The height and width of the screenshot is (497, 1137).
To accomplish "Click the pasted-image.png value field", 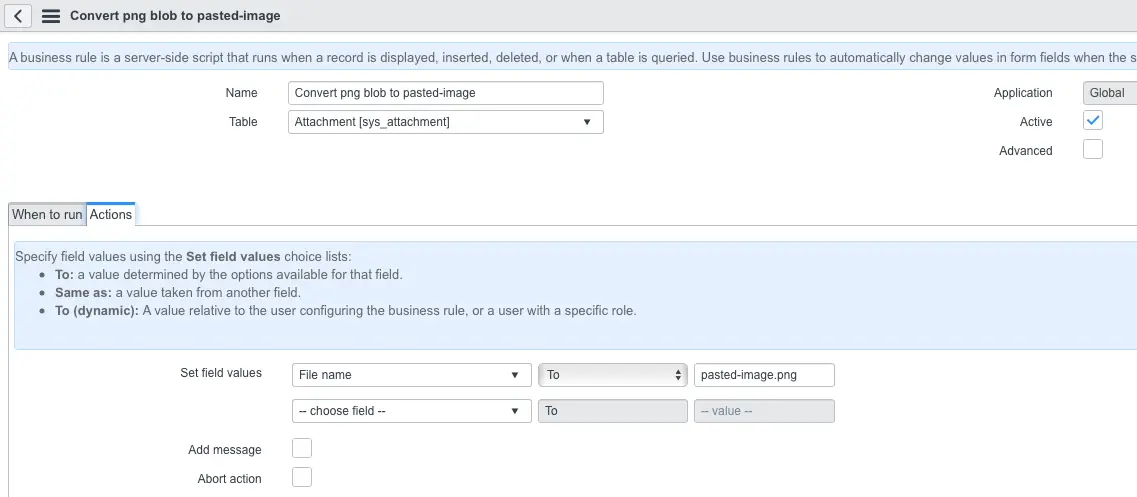I will [764, 375].
